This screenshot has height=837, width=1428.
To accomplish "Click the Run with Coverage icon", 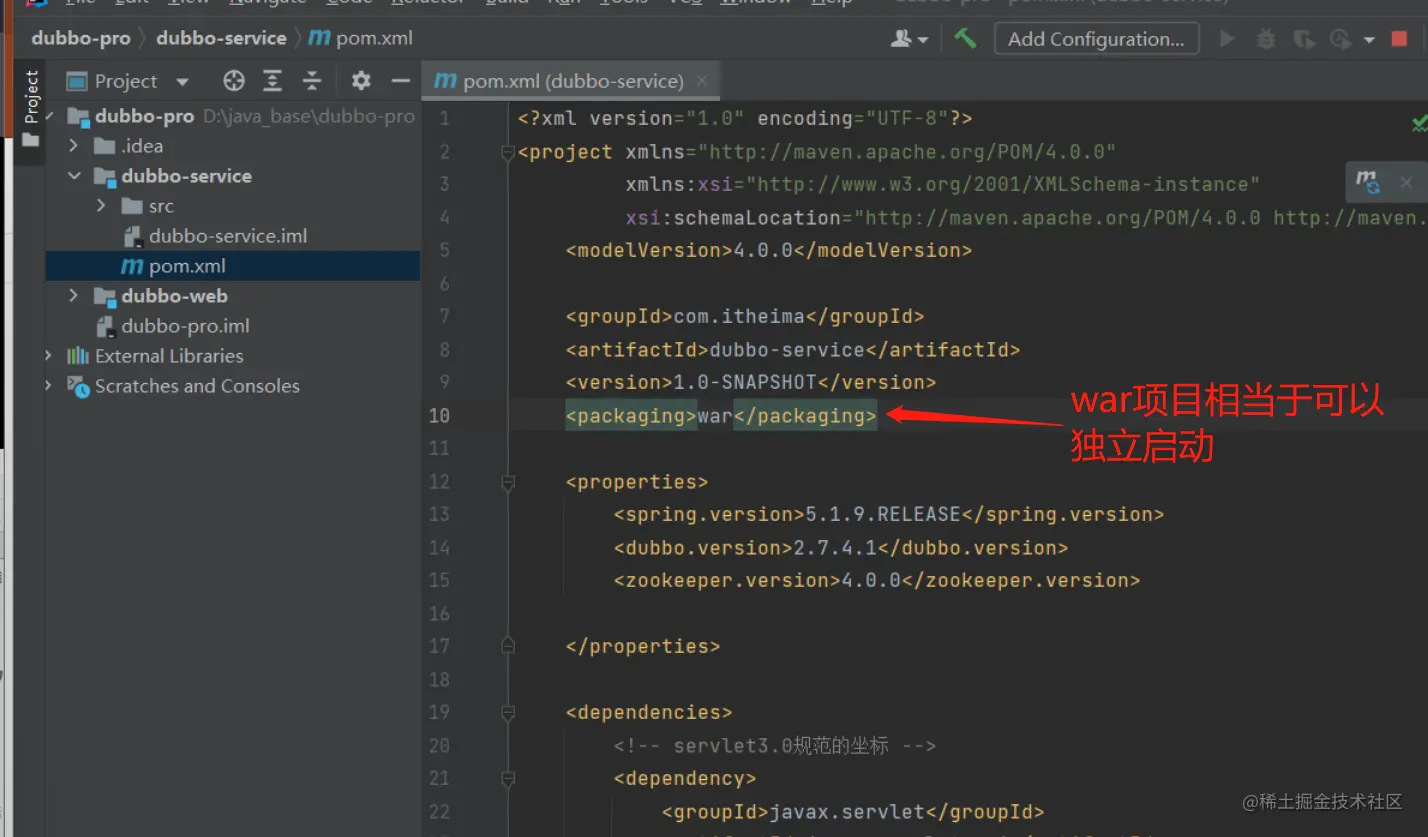I will 1303,39.
